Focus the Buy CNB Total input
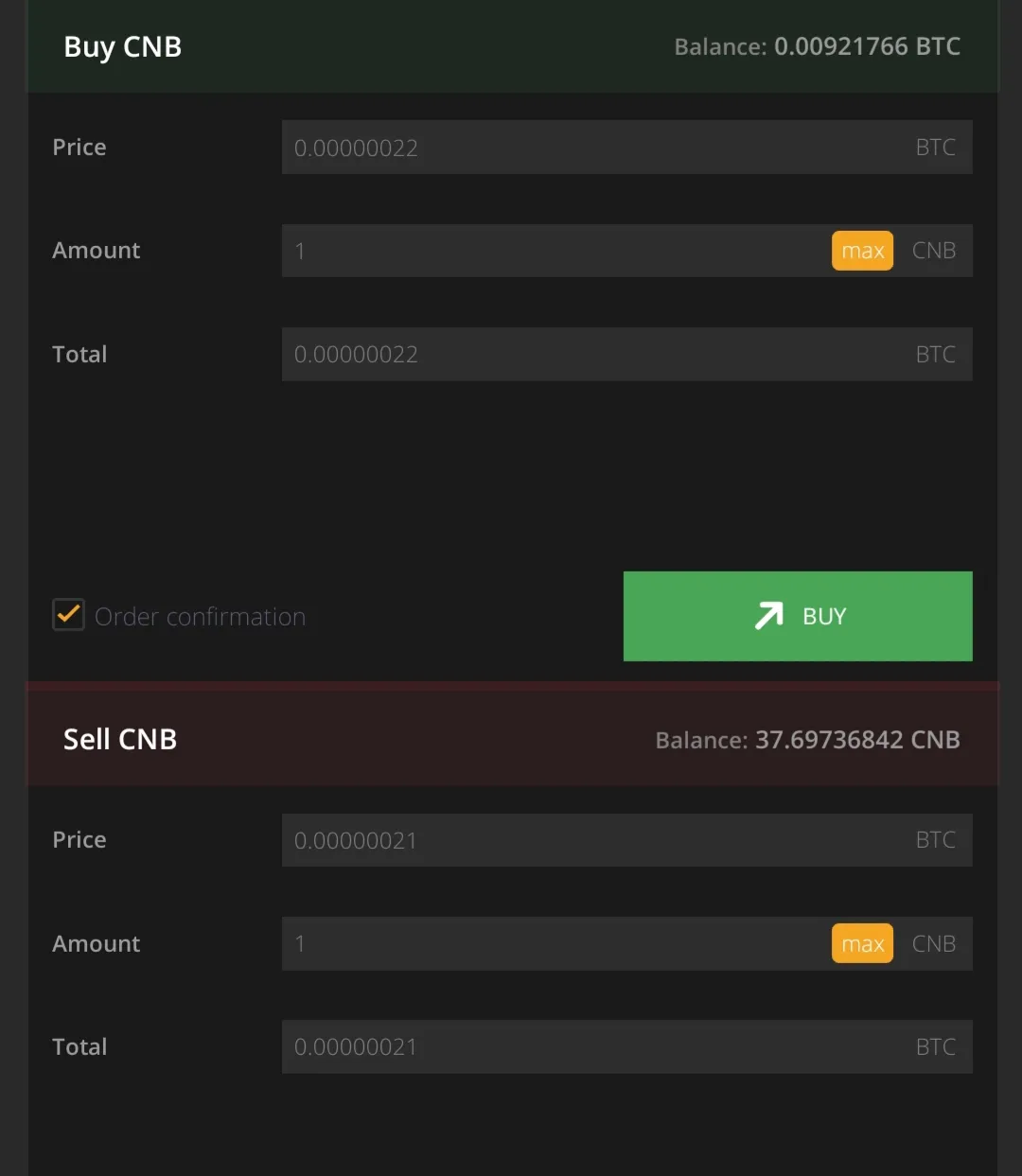 pos(626,354)
